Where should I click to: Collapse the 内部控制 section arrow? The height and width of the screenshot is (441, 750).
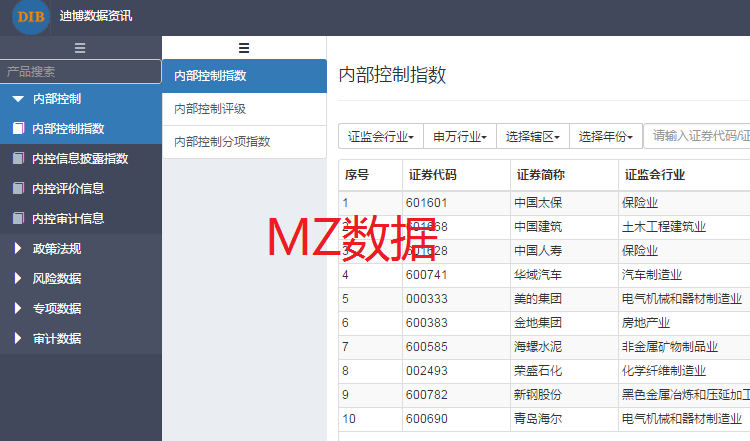(x=18, y=99)
